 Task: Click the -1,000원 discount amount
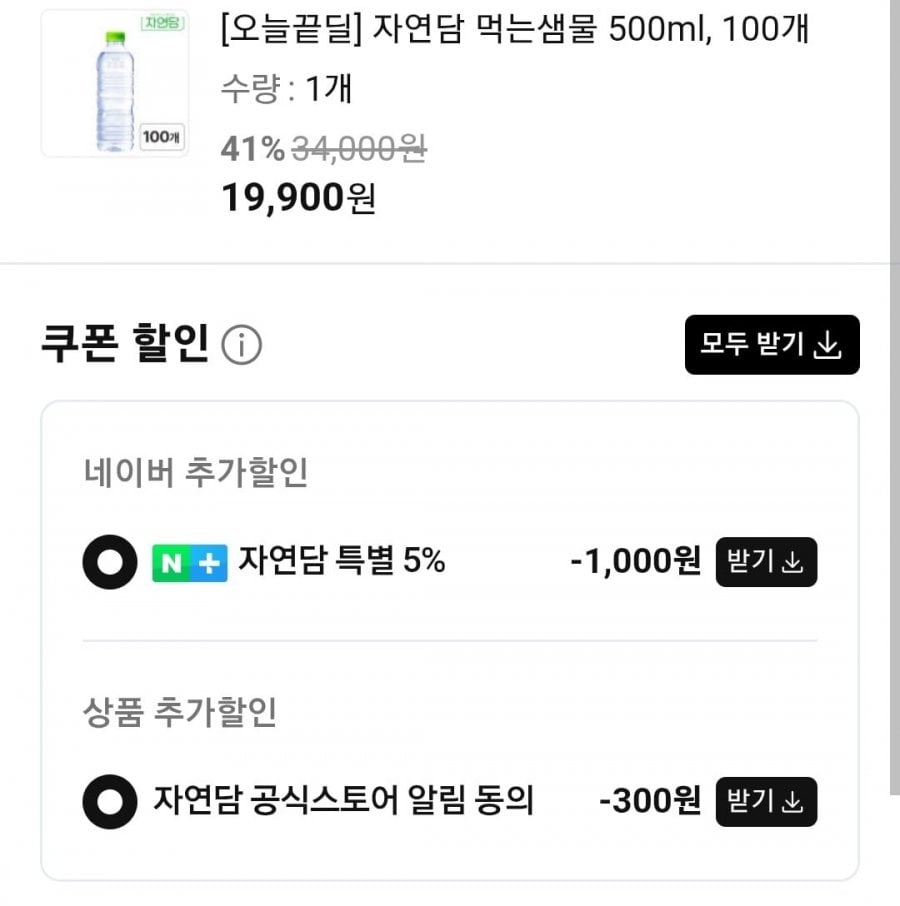pyautogui.click(x=635, y=562)
